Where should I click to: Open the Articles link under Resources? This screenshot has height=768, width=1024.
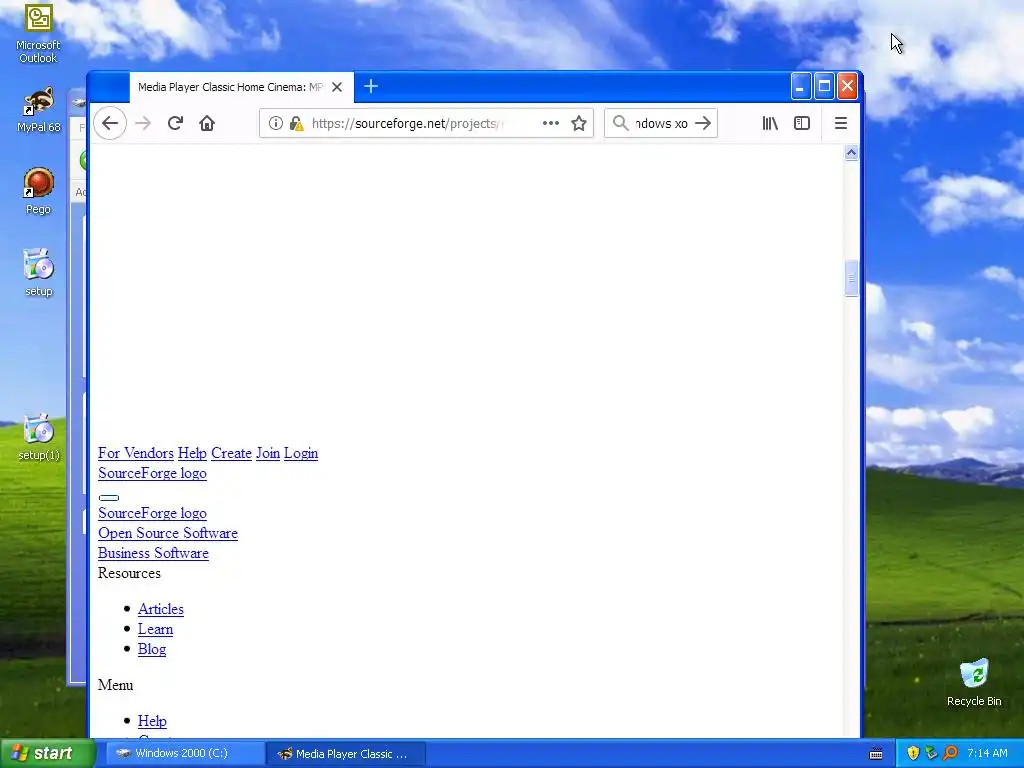point(161,609)
